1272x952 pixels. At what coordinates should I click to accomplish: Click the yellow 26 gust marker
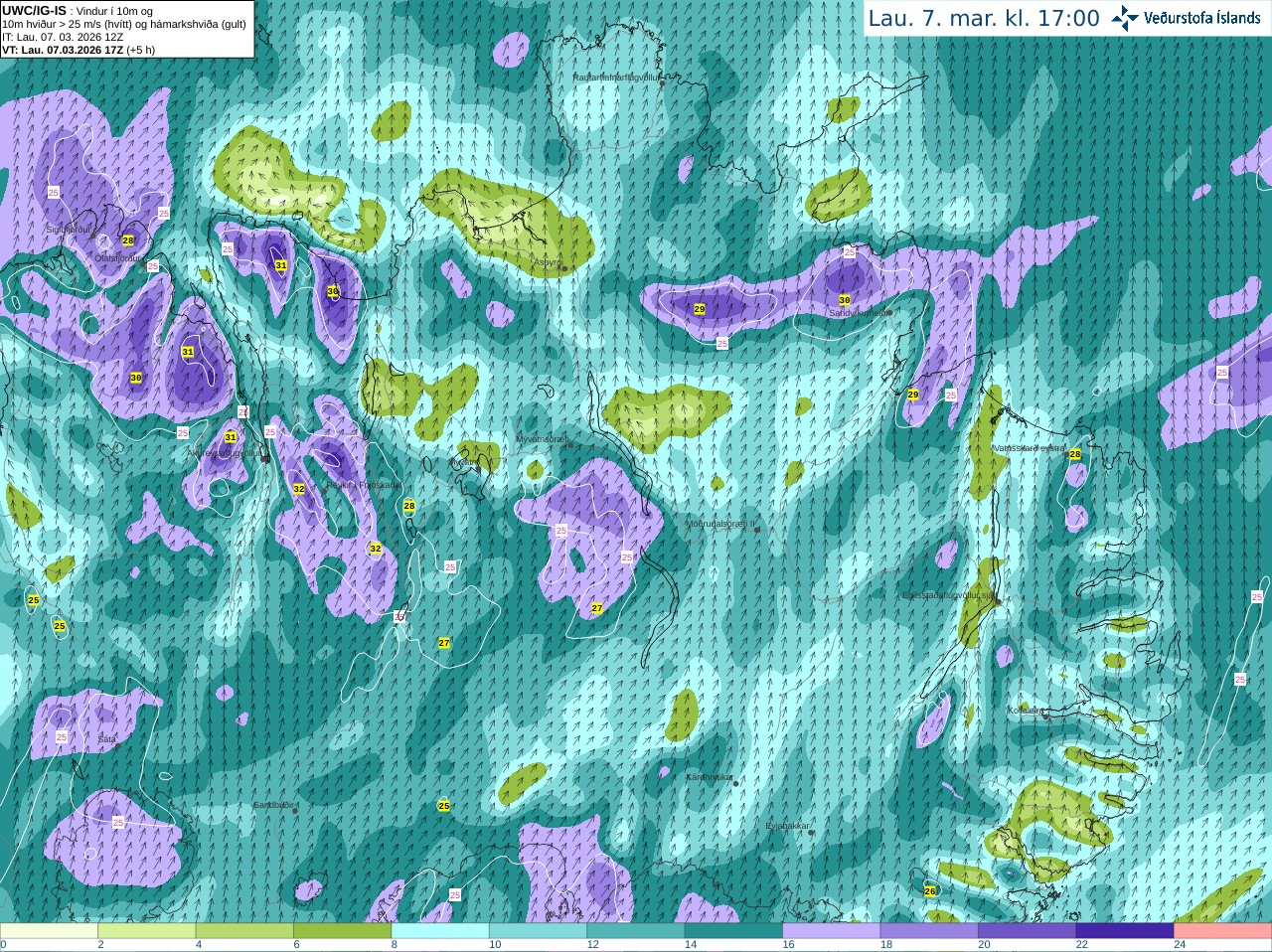click(x=930, y=891)
